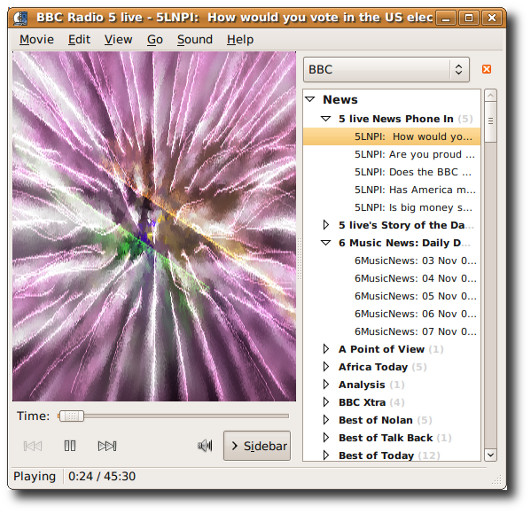Viewport: 530px width, 513px height.
Task: Close the sidebar with the red X
Action: click(486, 69)
